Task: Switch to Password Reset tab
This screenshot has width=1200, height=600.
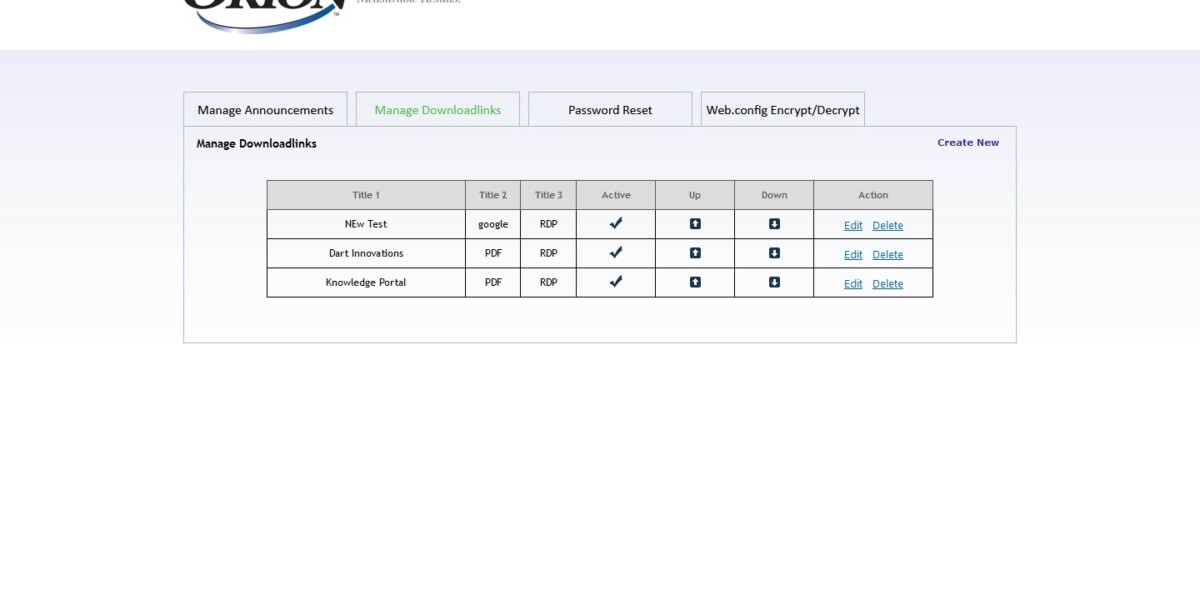Action: (x=610, y=110)
